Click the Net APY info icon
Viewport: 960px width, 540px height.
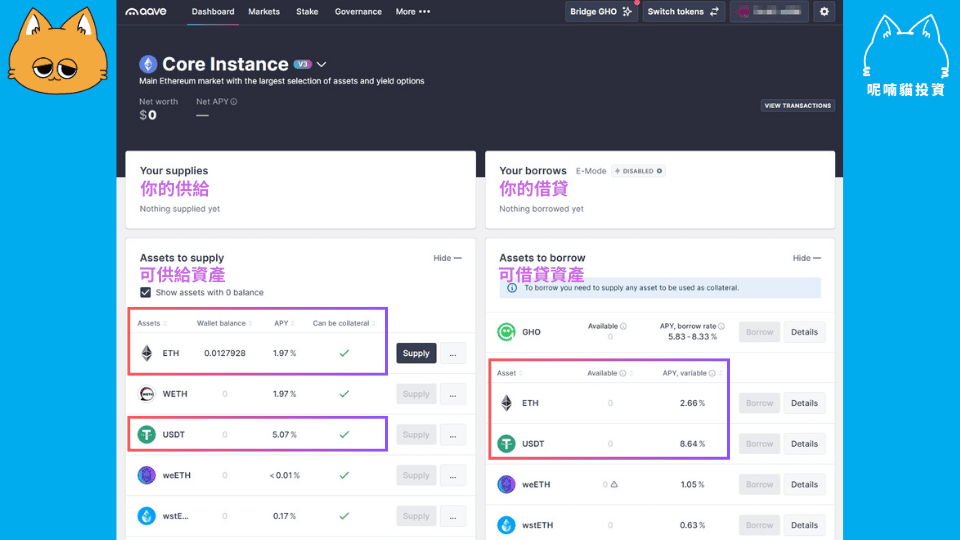pyautogui.click(x=234, y=102)
